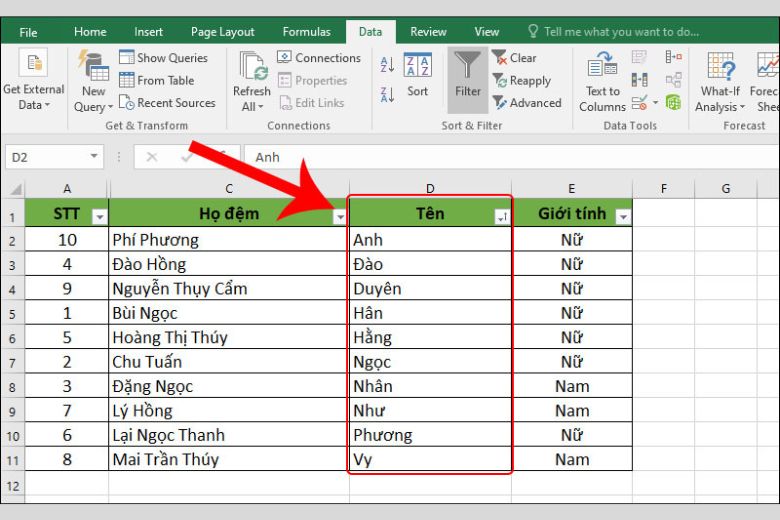Select cell containing Nhân
This screenshot has height=520, width=780.
(430, 386)
